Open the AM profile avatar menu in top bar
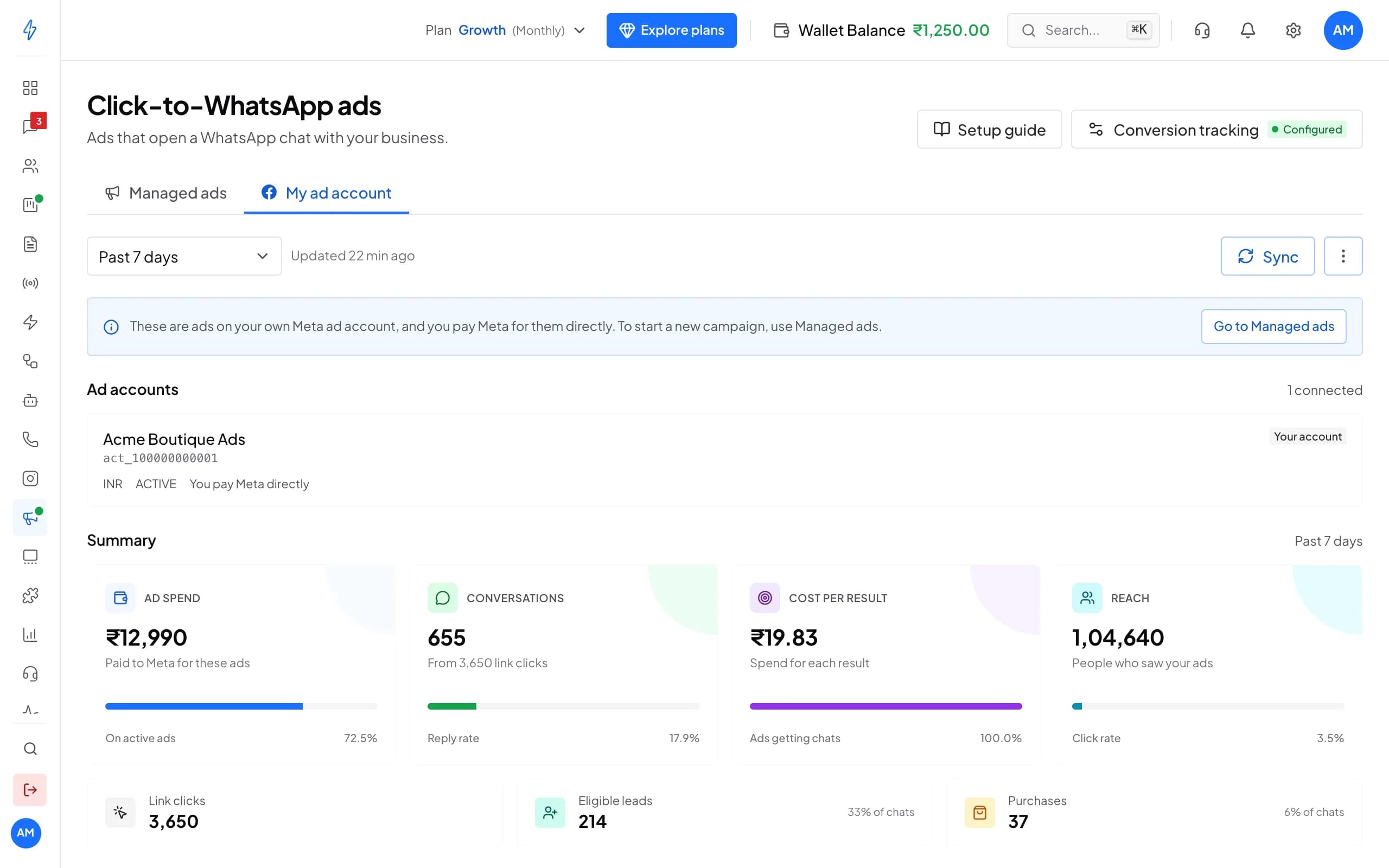Image resolution: width=1389 pixels, height=868 pixels. tap(1342, 30)
